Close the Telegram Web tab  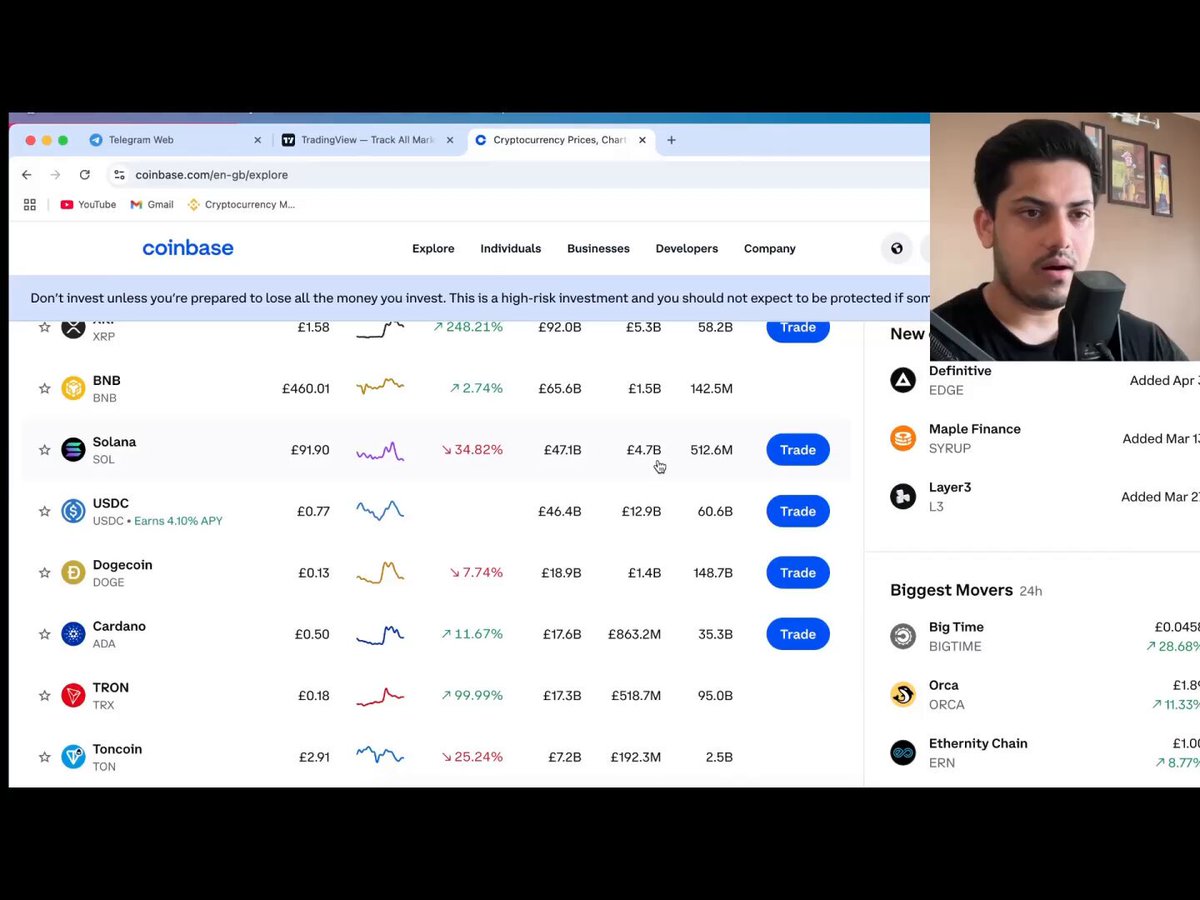coord(257,140)
